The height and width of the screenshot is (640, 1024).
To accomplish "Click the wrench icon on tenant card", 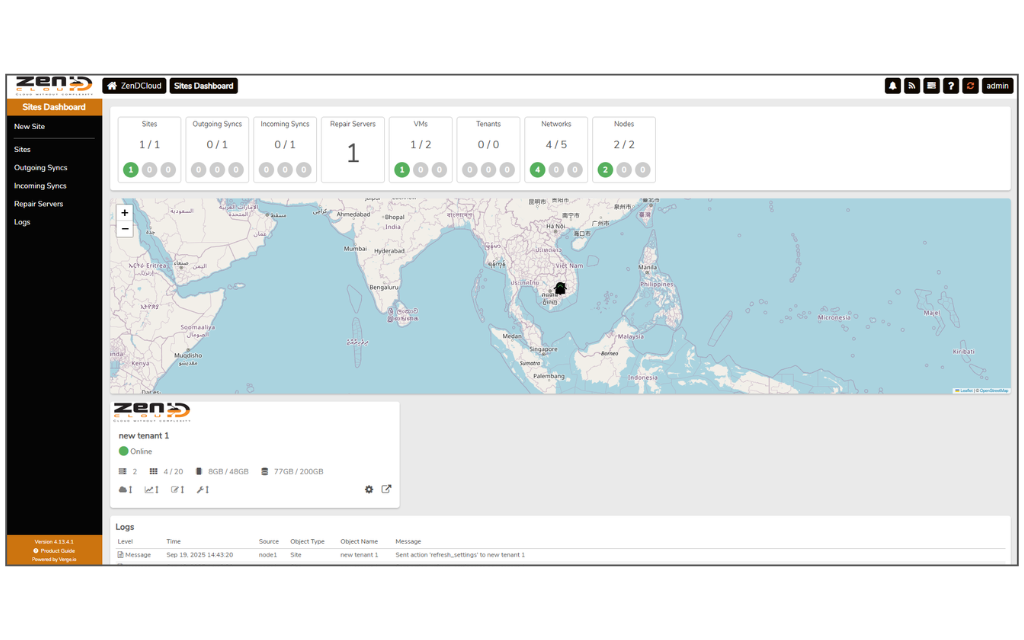I will pos(202,490).
